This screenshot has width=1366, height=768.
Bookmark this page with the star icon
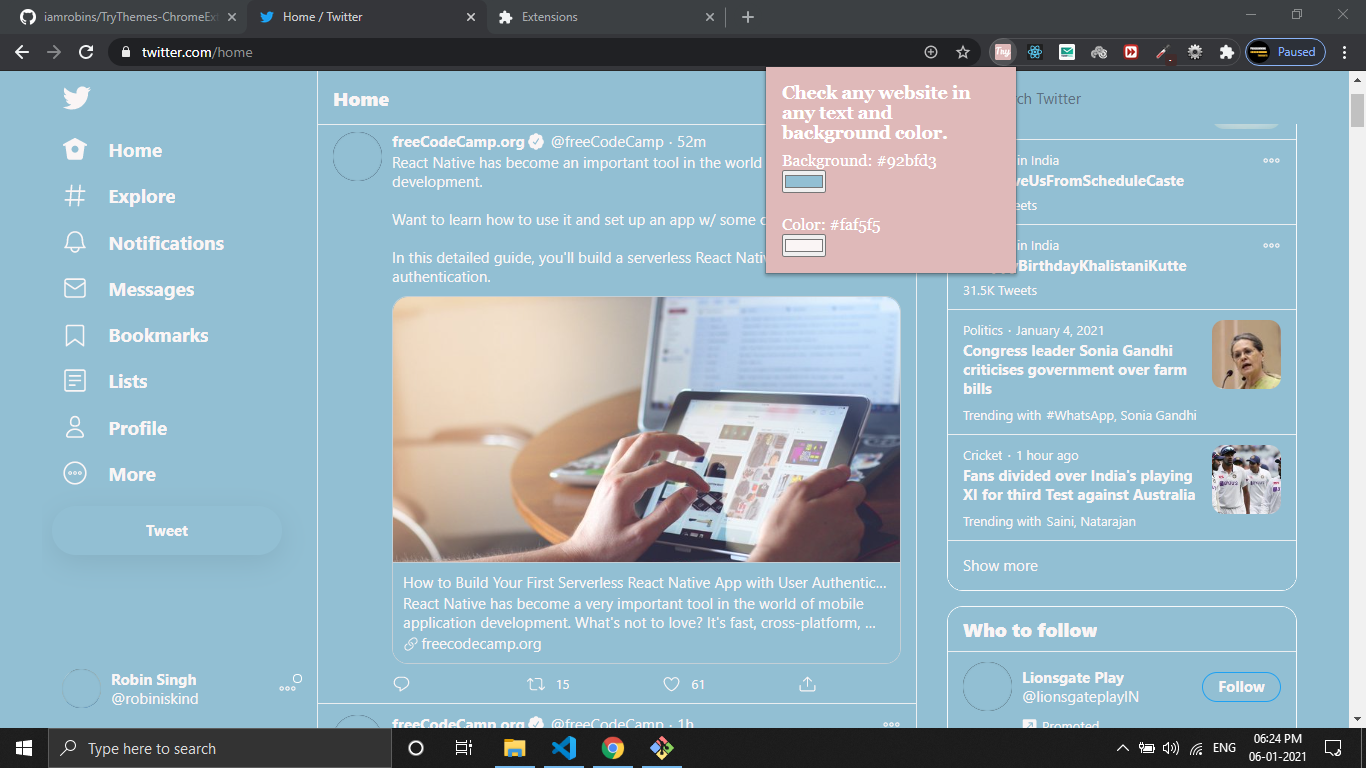[963, 52]
